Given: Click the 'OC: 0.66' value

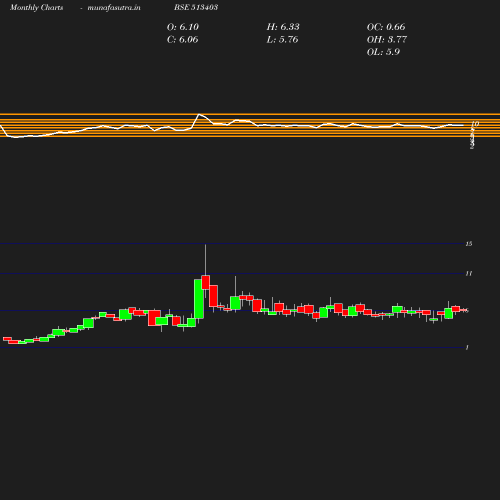Looking at the screenshot, I should 386,27.
